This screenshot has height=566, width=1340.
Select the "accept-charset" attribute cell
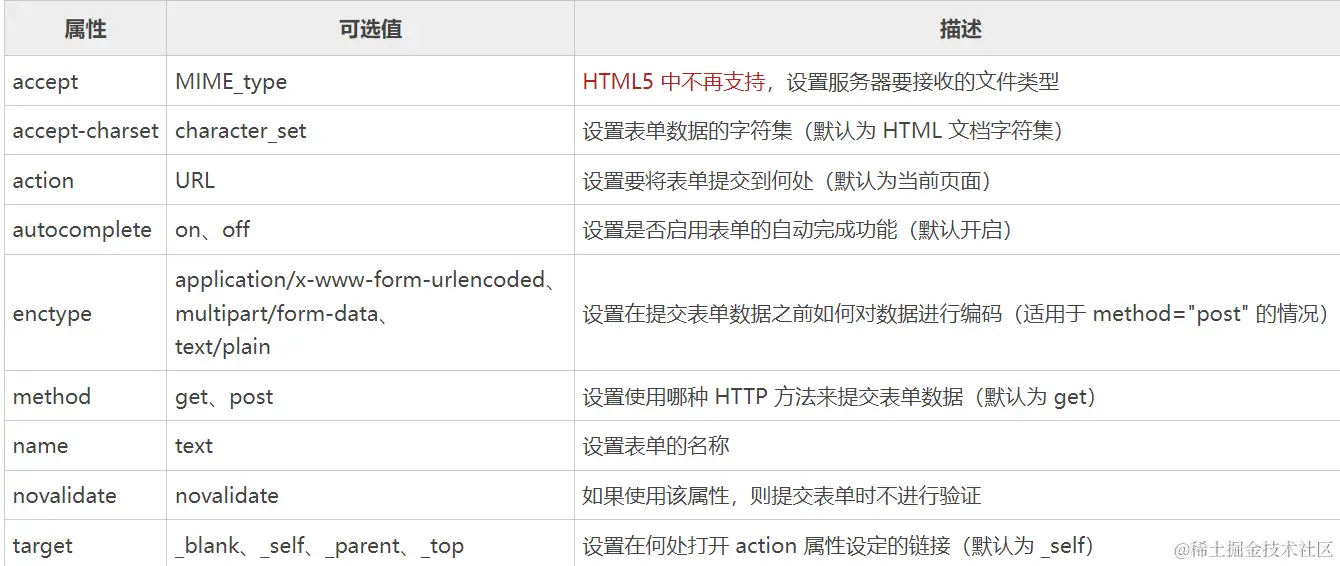pos(85,131)
